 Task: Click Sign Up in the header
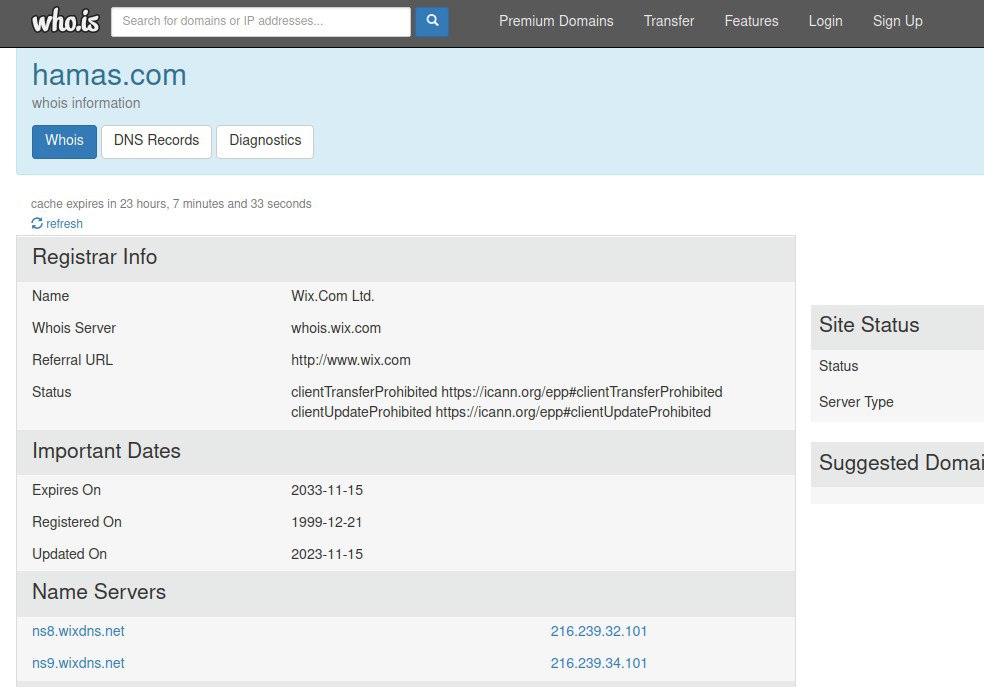coord(897,21)
